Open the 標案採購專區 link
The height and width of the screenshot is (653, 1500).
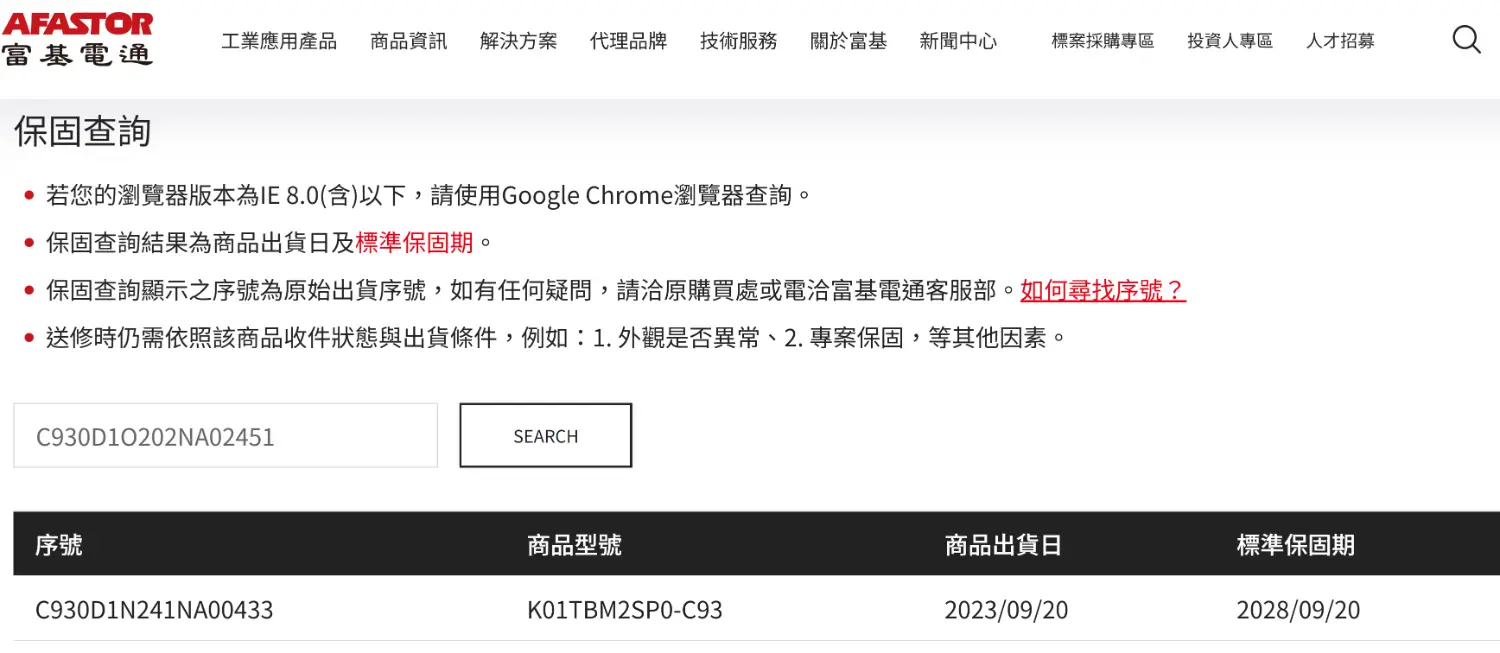1102,41
